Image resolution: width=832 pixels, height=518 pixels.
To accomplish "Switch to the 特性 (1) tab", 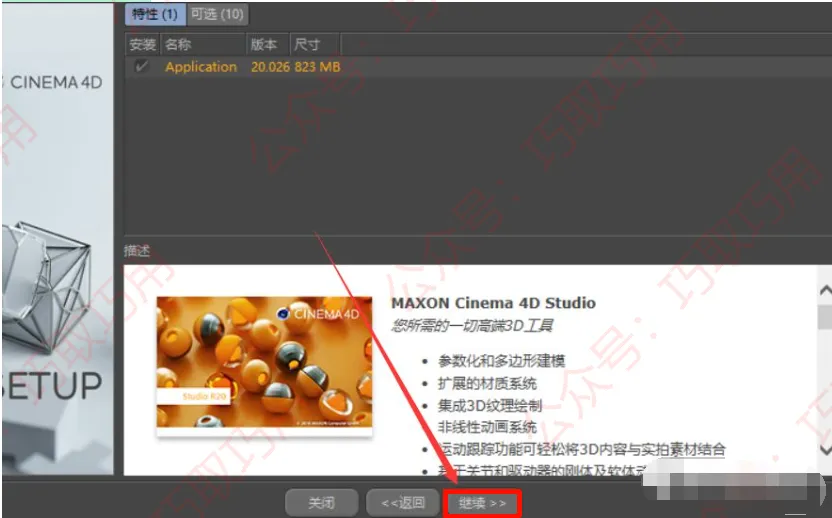I will tap(155, 14).
